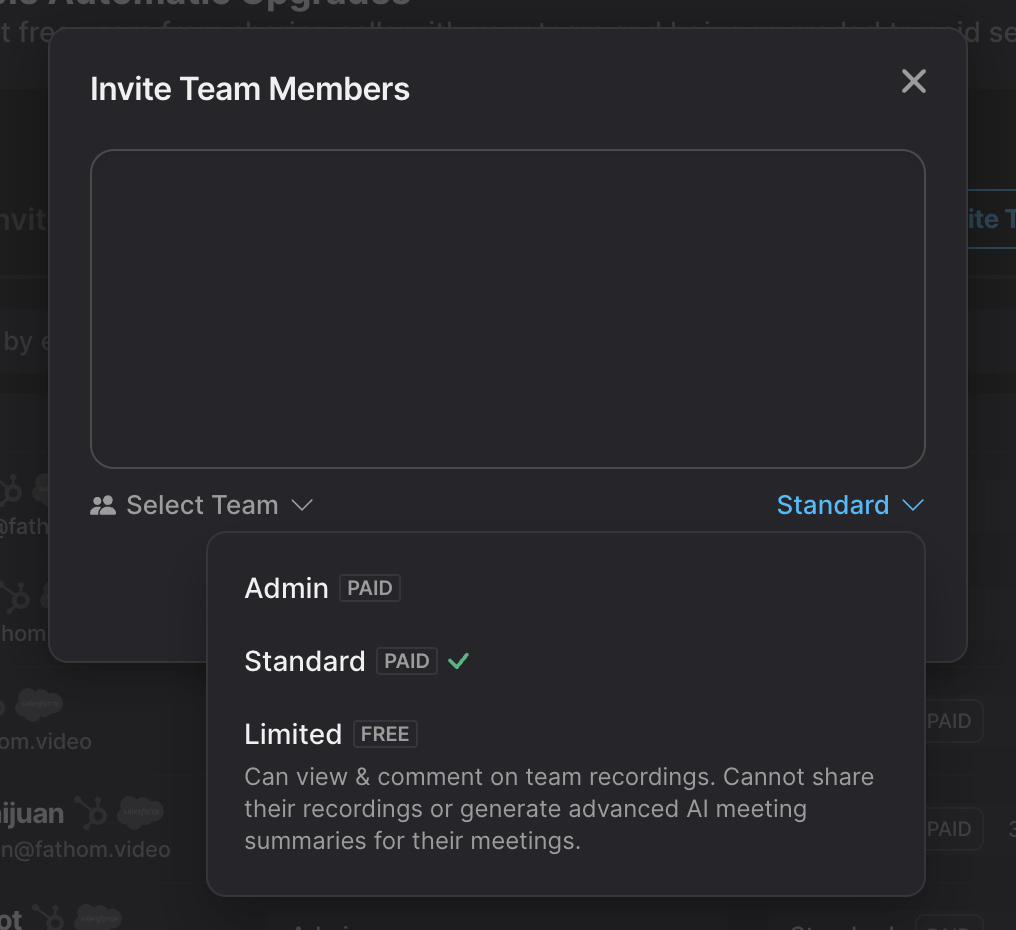
Task: Open the blue Standard role dropdown
Action: coord(850,505)
